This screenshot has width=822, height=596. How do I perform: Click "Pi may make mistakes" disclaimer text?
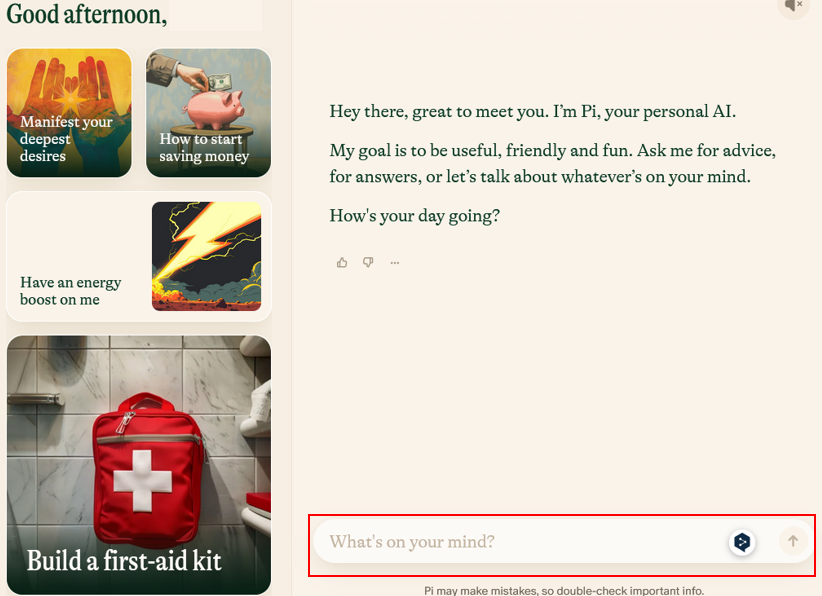coord(564,591)
